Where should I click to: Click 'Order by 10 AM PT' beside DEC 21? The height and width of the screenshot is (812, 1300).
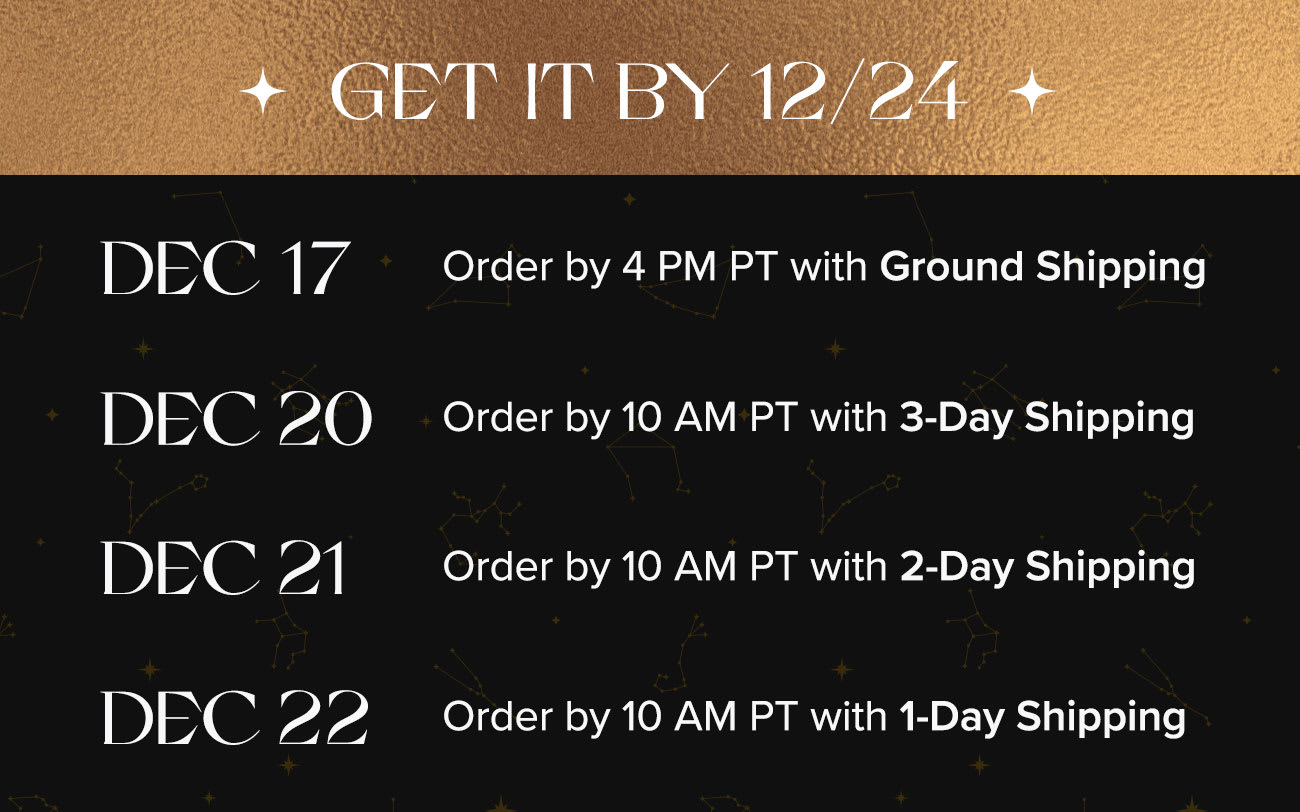click(x=620, y=568)
